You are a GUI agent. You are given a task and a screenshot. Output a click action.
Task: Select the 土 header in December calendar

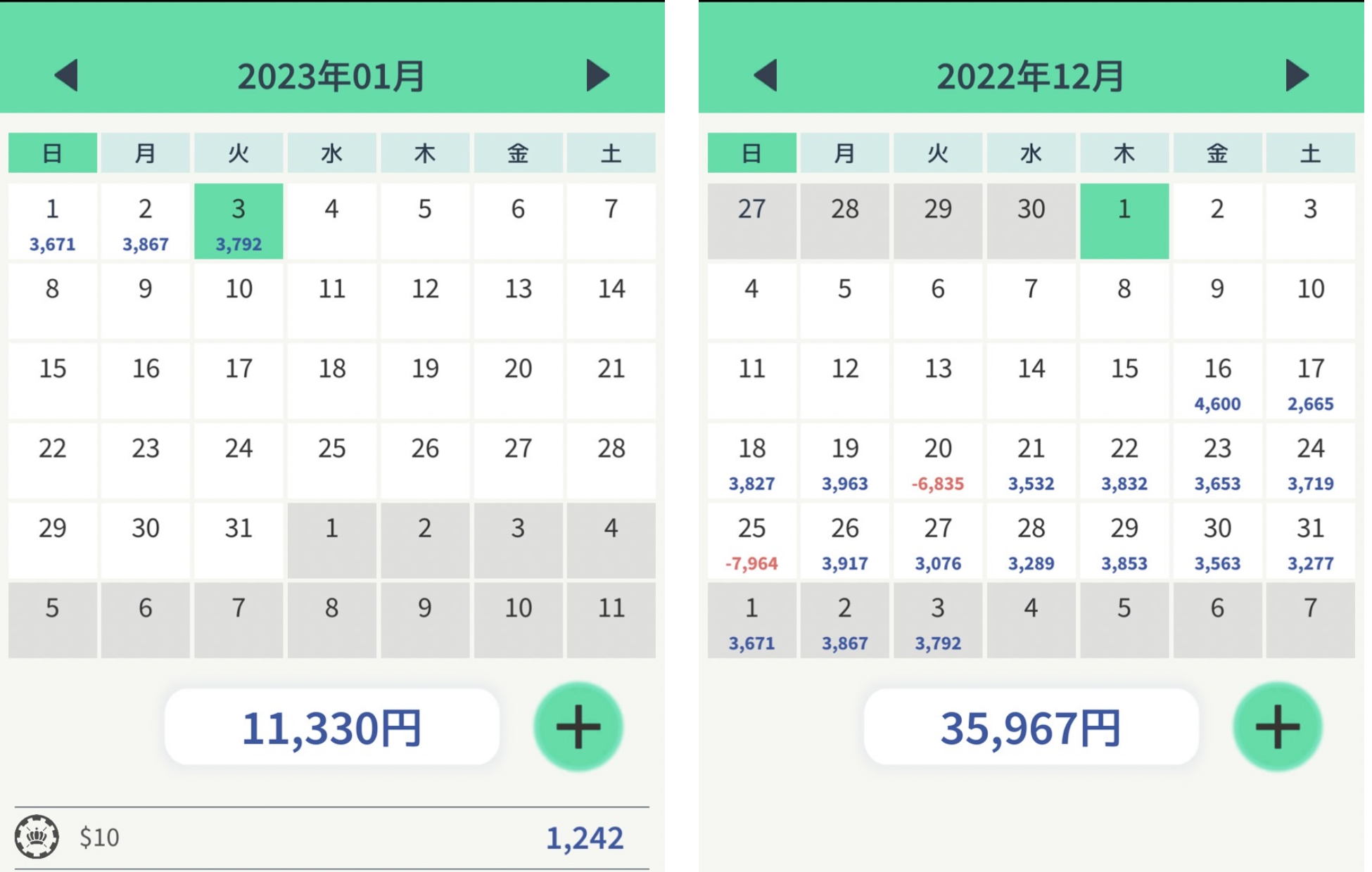tap(1310, 153)
